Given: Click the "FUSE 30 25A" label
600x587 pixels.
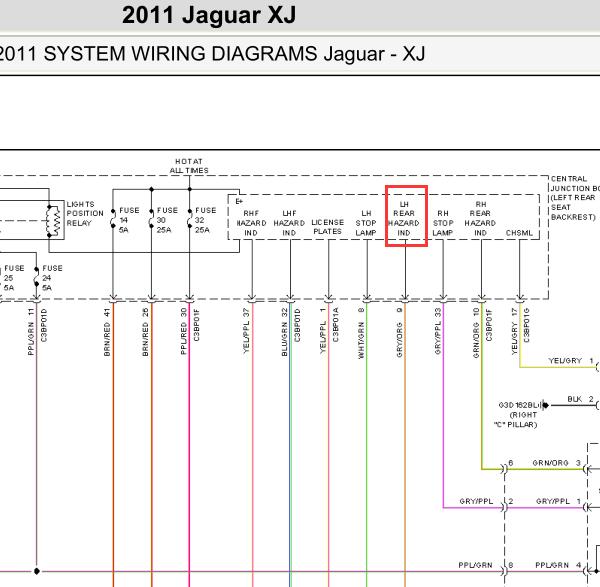Looking at the screenshot, I should click(167, 220).
